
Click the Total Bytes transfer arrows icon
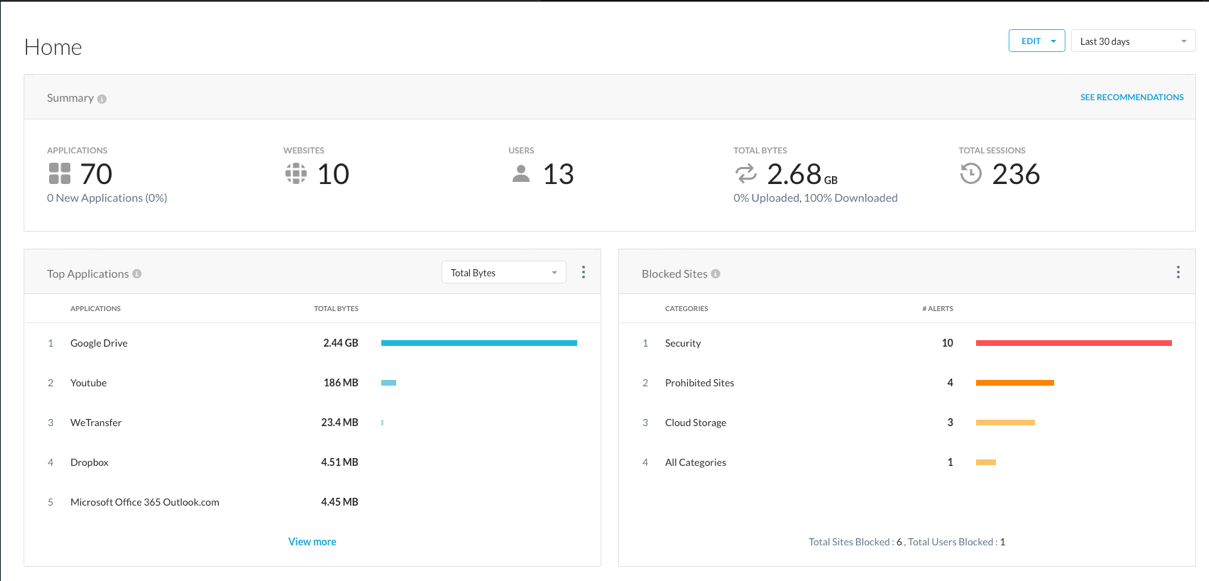[x=746, y=174]
